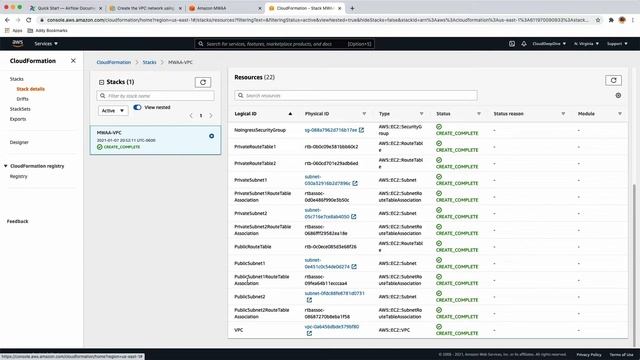Open the notifications bell icon
Screen dimensions: 640x360
[524, 44]
